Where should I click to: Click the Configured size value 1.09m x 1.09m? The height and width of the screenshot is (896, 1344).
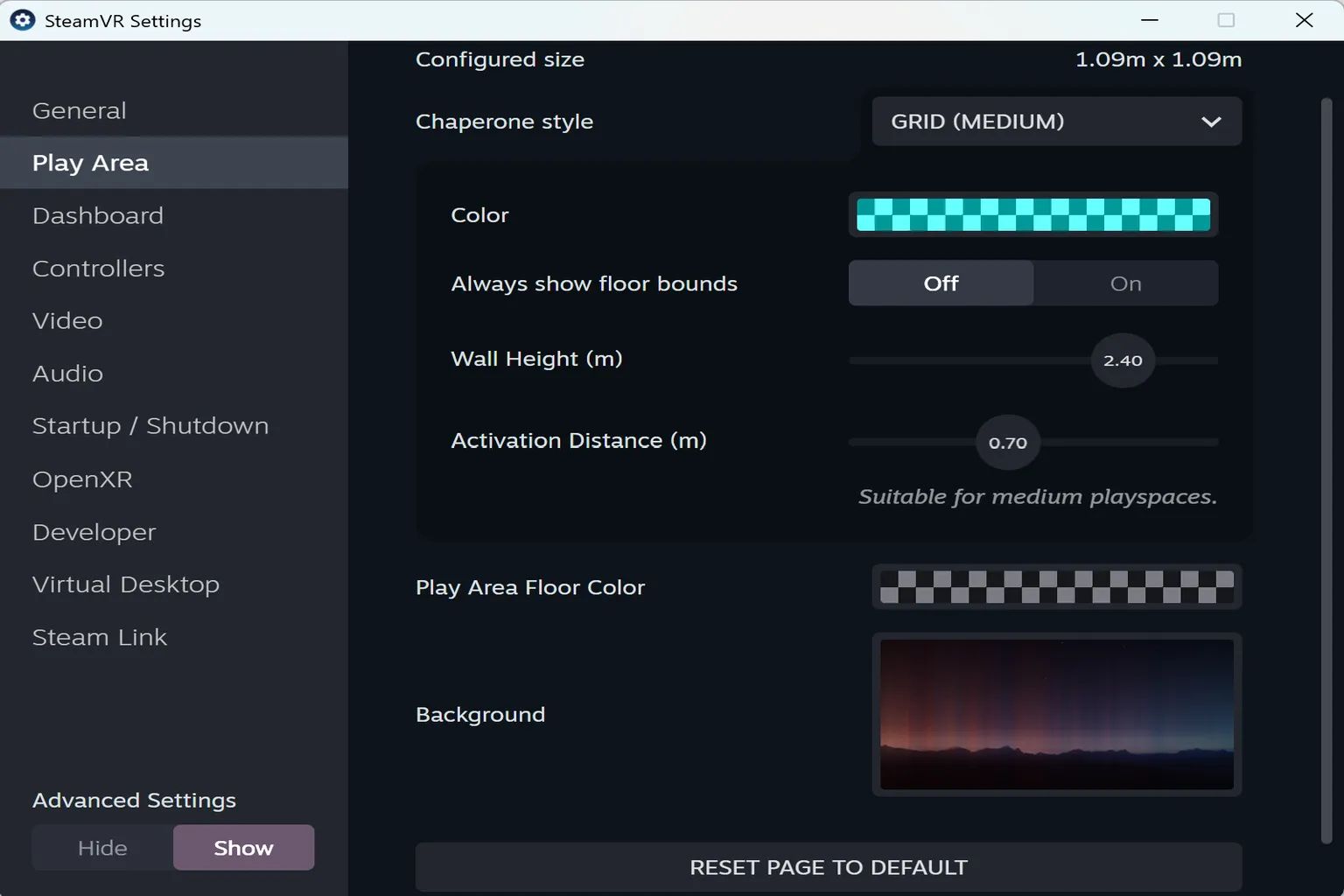click(x=1158, y=59)
